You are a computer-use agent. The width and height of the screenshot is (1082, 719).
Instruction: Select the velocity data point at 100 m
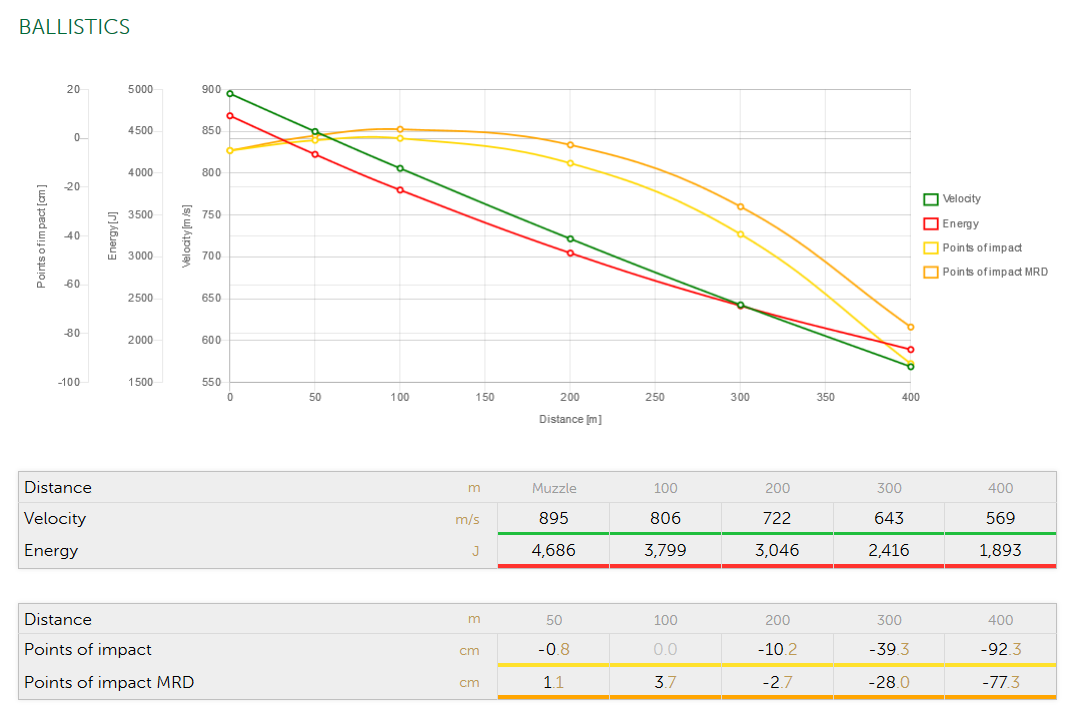click(400, 168)
